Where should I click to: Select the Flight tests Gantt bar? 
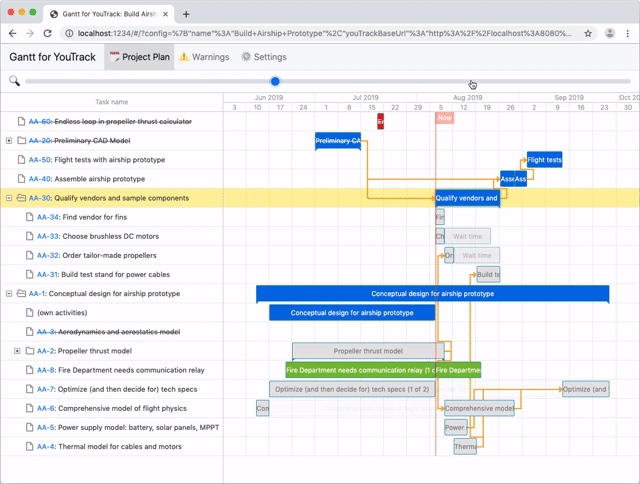click(x=544, y=160)
